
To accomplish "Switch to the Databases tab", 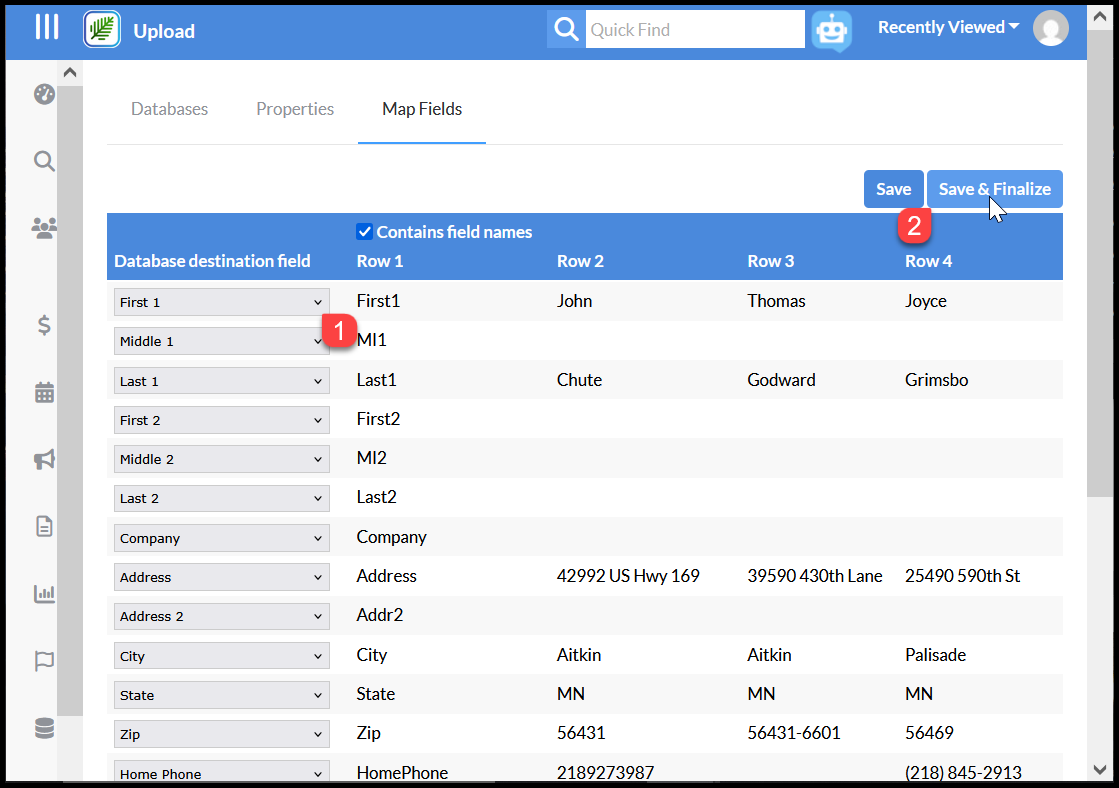I will coord(170,109).
